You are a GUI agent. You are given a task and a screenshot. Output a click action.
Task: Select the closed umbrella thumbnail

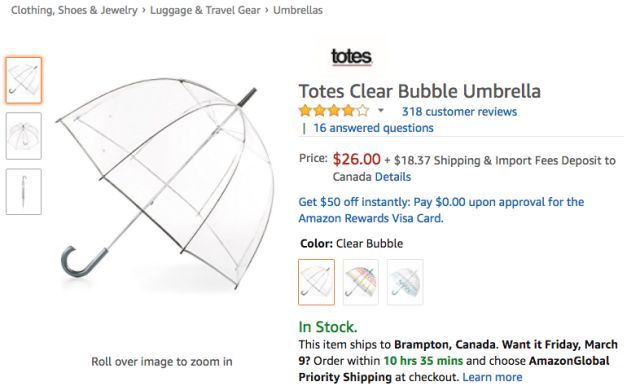click(x=24, y=191)
